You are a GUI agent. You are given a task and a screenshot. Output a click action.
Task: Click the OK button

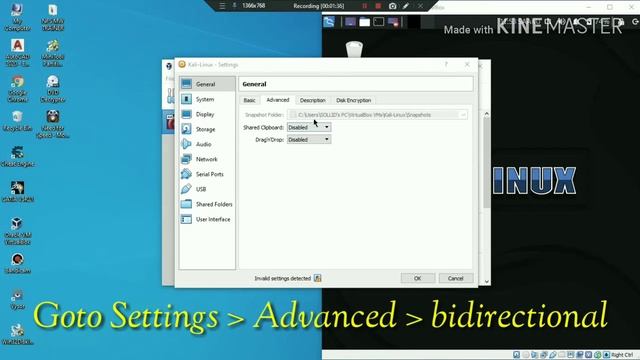418,278
